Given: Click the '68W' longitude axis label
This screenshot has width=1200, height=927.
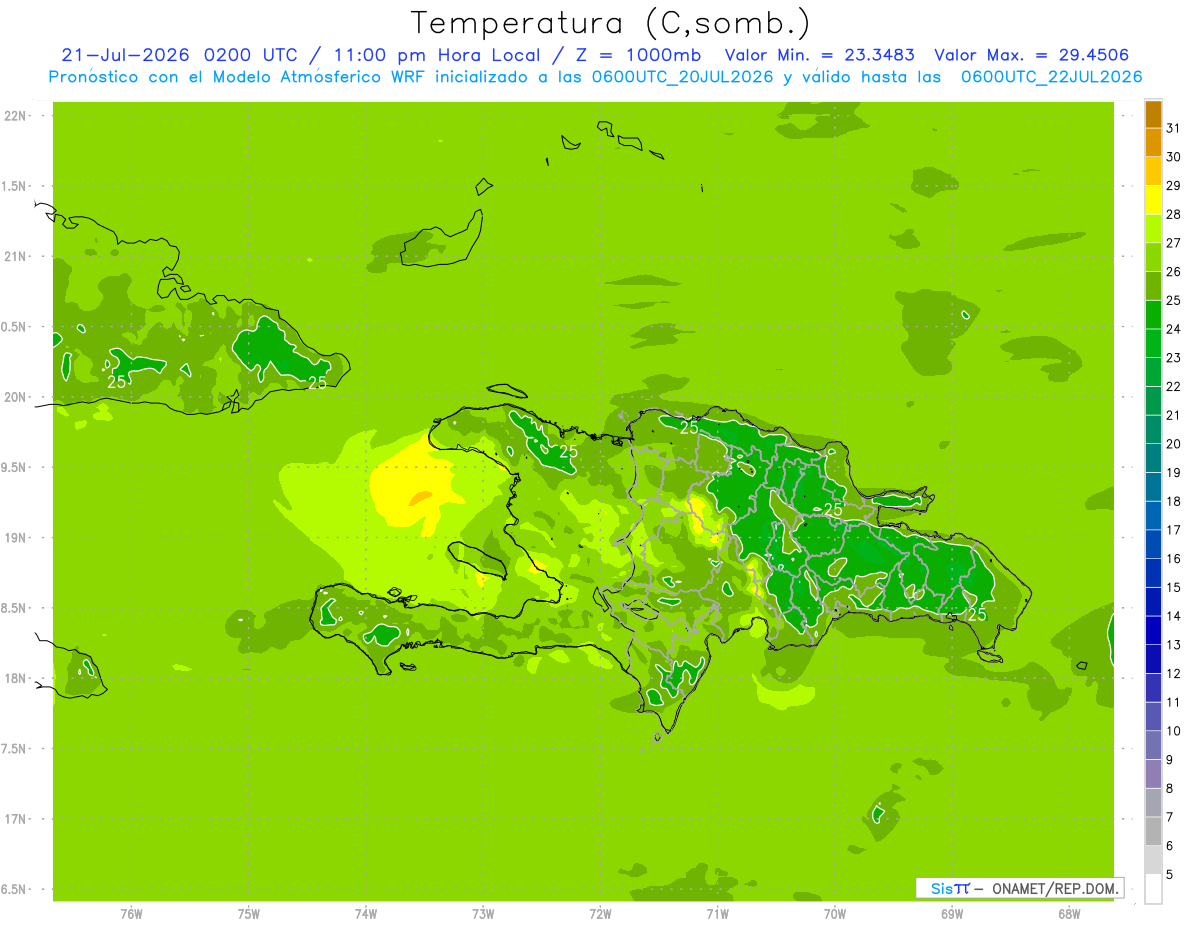Looking at the screenshot, I should point(1068,914).
